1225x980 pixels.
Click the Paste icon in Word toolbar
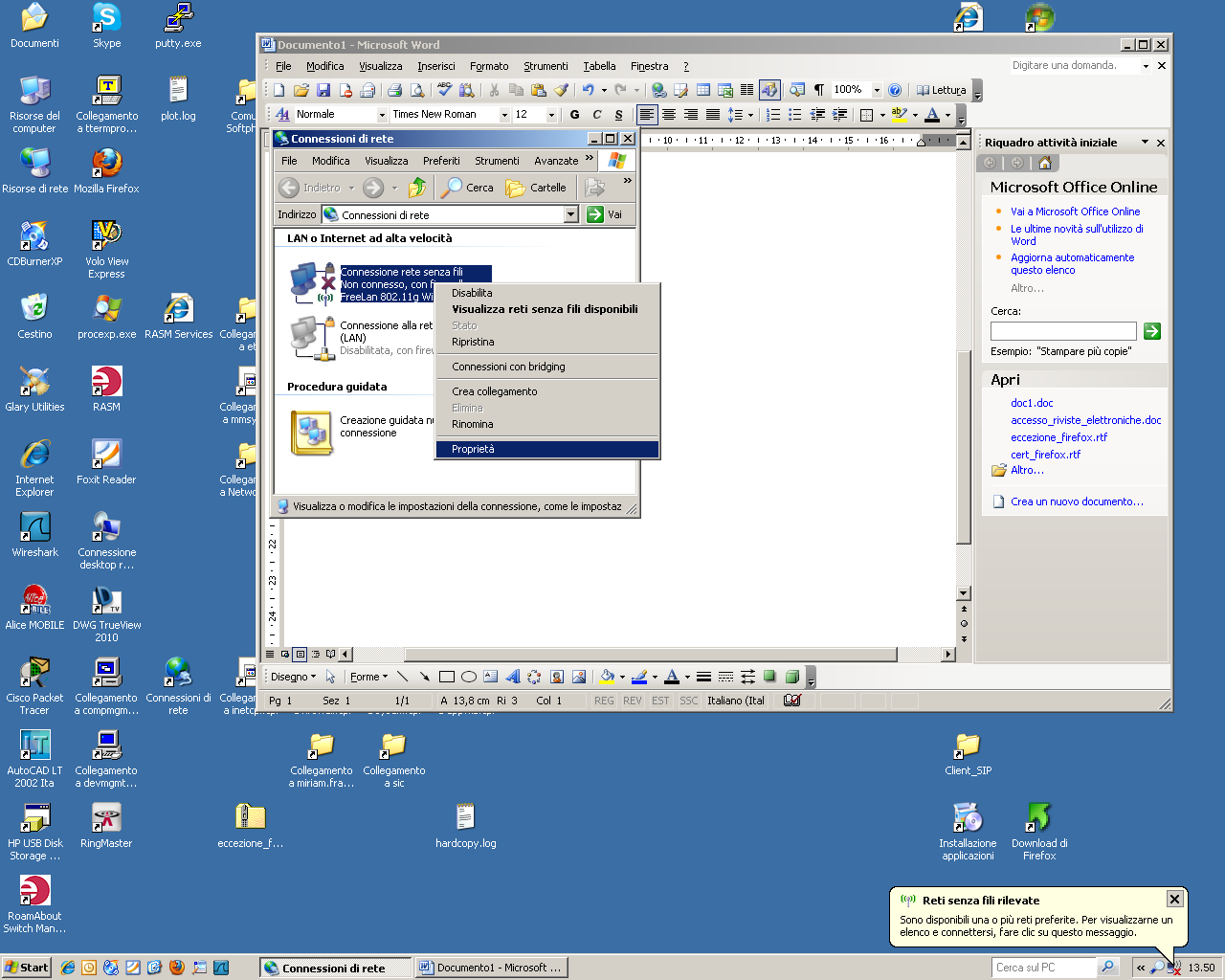point(538,90)
